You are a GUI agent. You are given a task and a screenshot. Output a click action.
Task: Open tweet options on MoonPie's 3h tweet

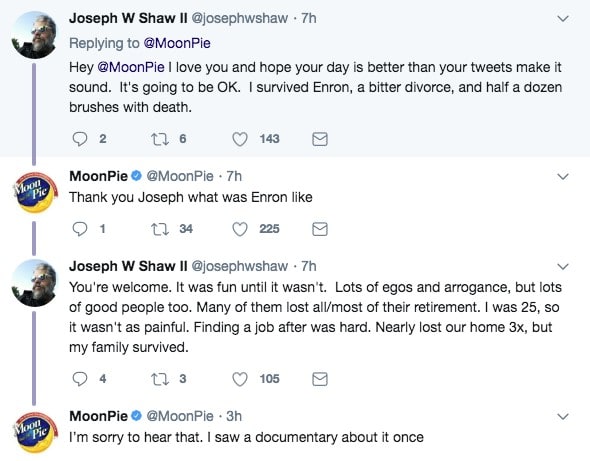563,416
